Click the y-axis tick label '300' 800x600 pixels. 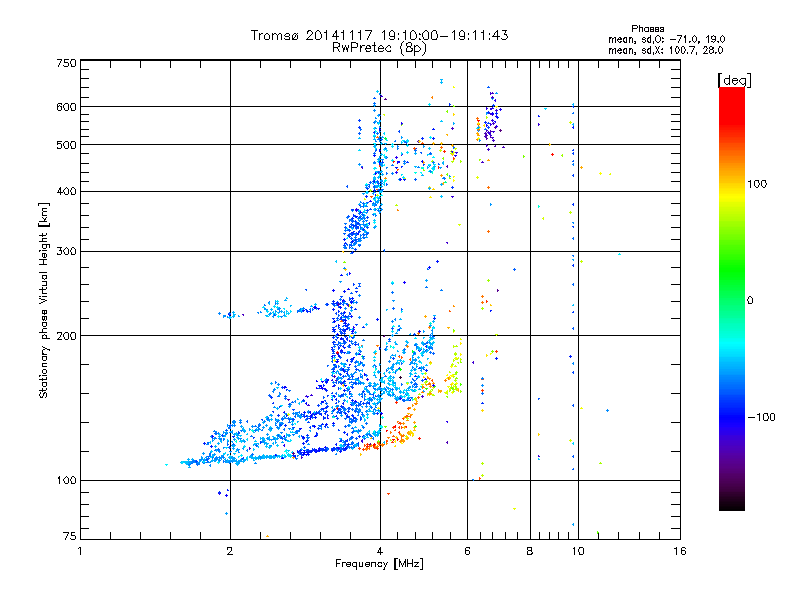tap(66, 252)
